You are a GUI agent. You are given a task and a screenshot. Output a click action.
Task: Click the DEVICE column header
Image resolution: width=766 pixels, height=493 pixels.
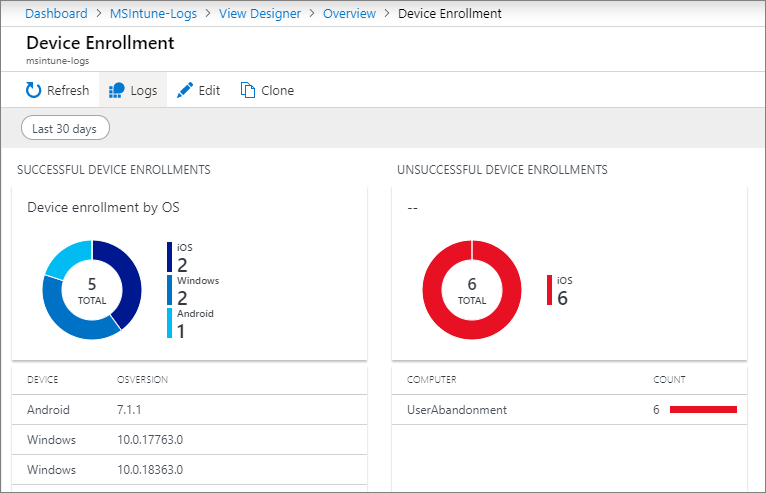coord(43,380)
